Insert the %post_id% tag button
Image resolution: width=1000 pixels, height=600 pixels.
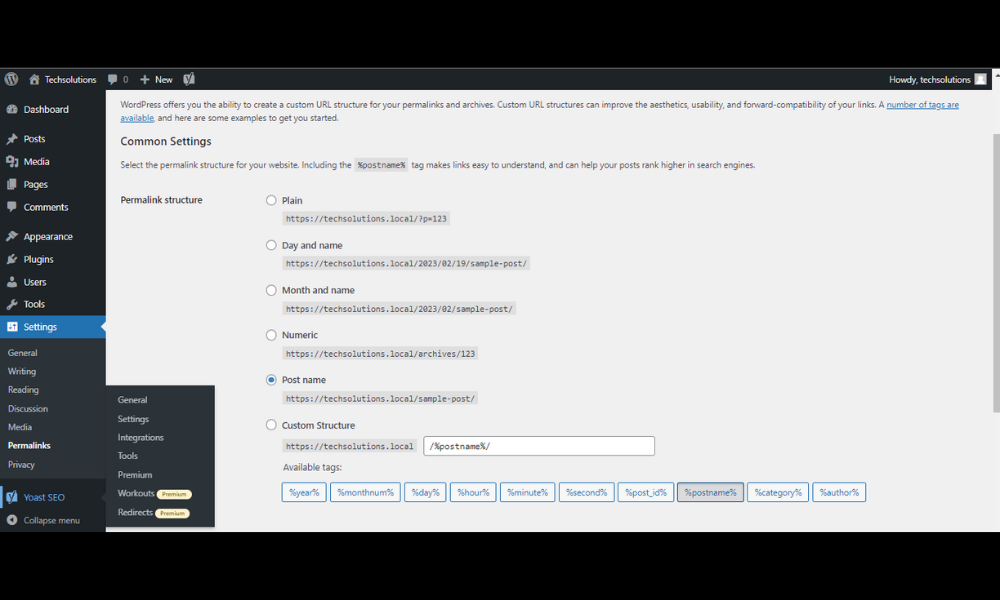[x=645, y=492]
